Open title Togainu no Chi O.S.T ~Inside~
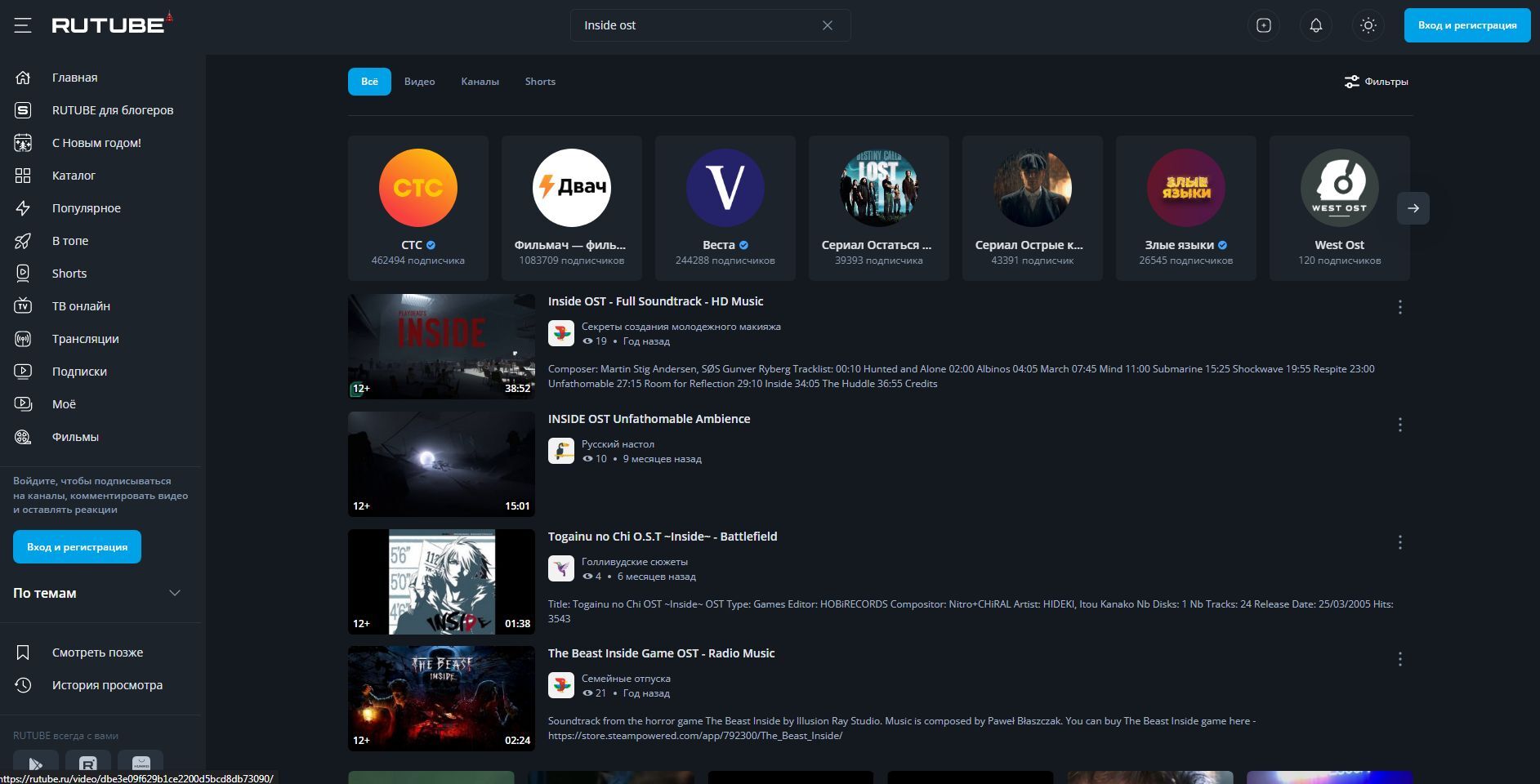The image size is (1540, 784). (663, 537)
